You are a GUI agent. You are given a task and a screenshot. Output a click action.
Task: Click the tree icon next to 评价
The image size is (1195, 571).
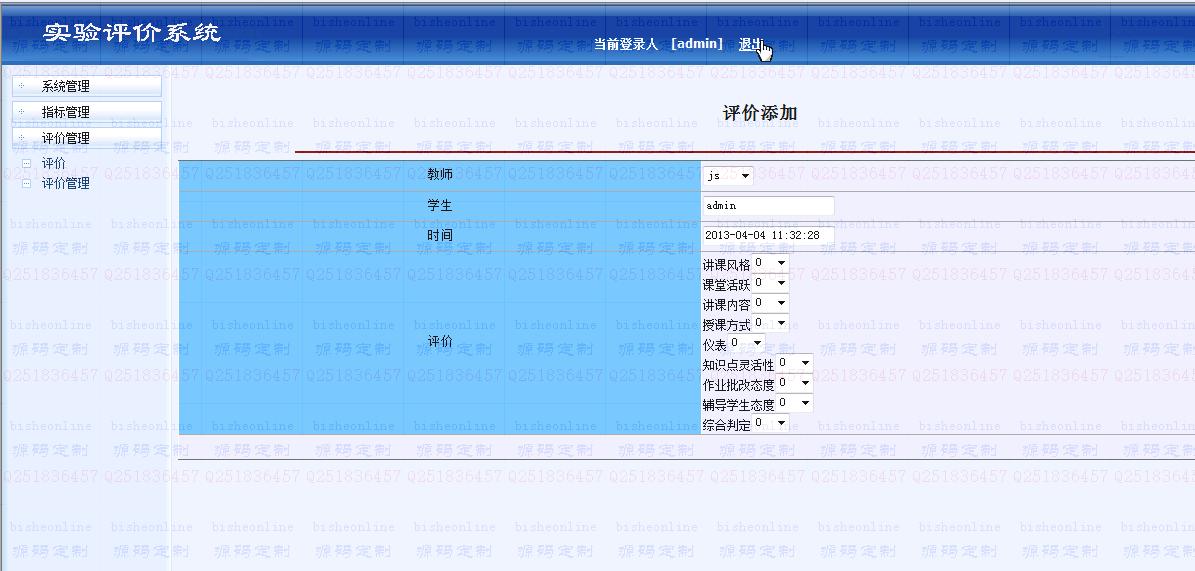tap(27, 163)
